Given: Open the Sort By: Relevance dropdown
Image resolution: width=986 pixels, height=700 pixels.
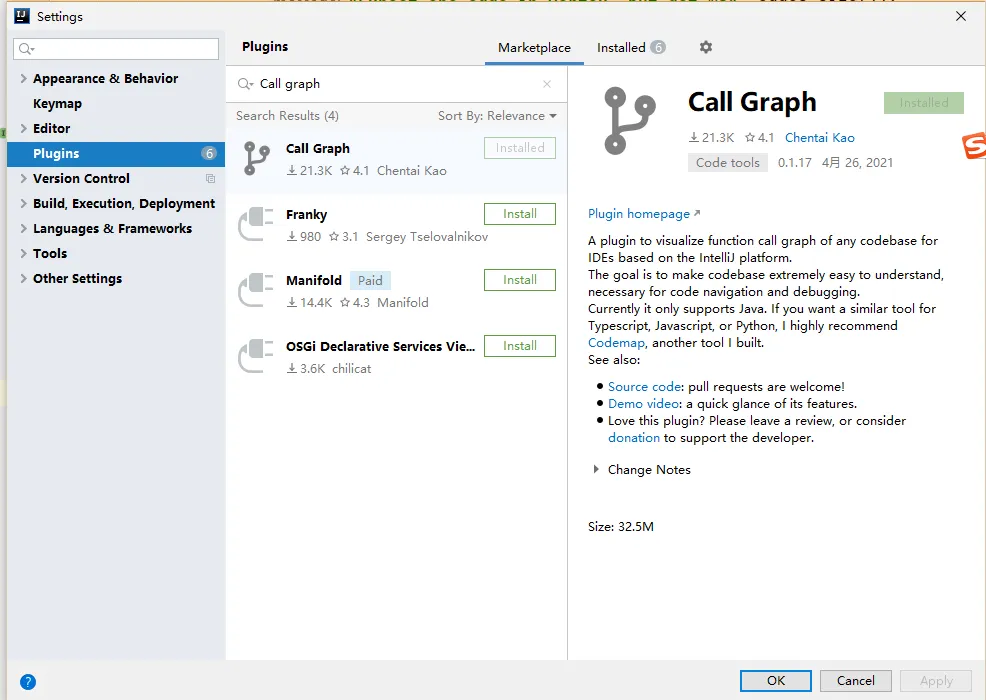Looking at the screenshot, I should 497,116.
